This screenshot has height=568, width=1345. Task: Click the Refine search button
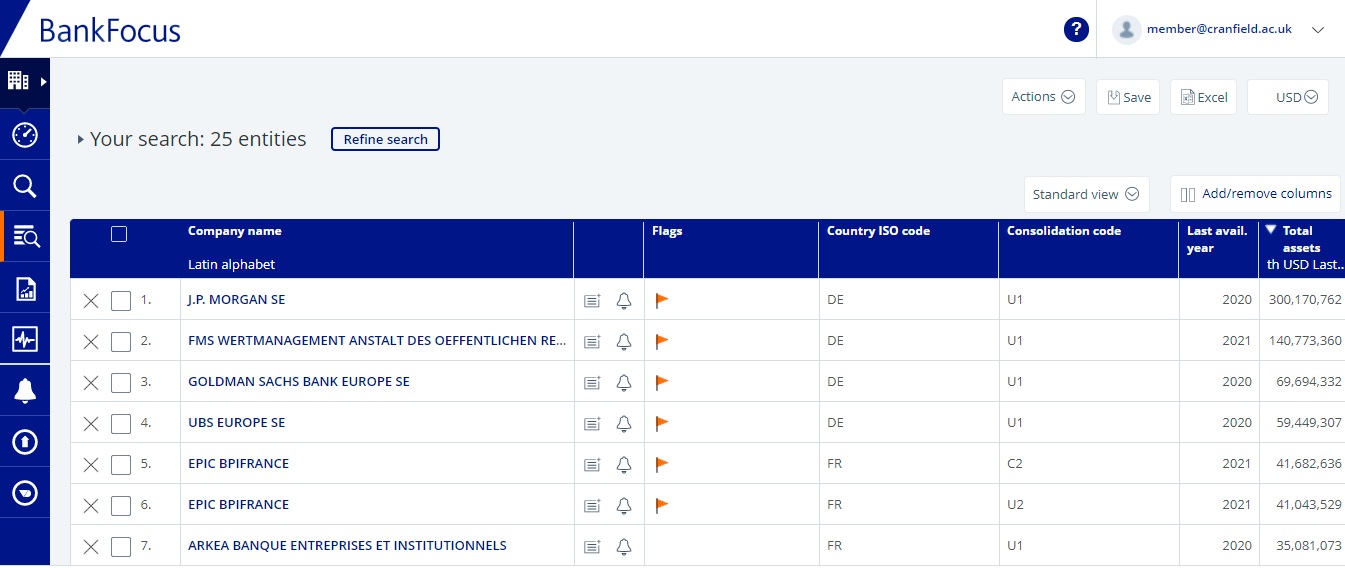pyautogui.click(x=385, y=140)
